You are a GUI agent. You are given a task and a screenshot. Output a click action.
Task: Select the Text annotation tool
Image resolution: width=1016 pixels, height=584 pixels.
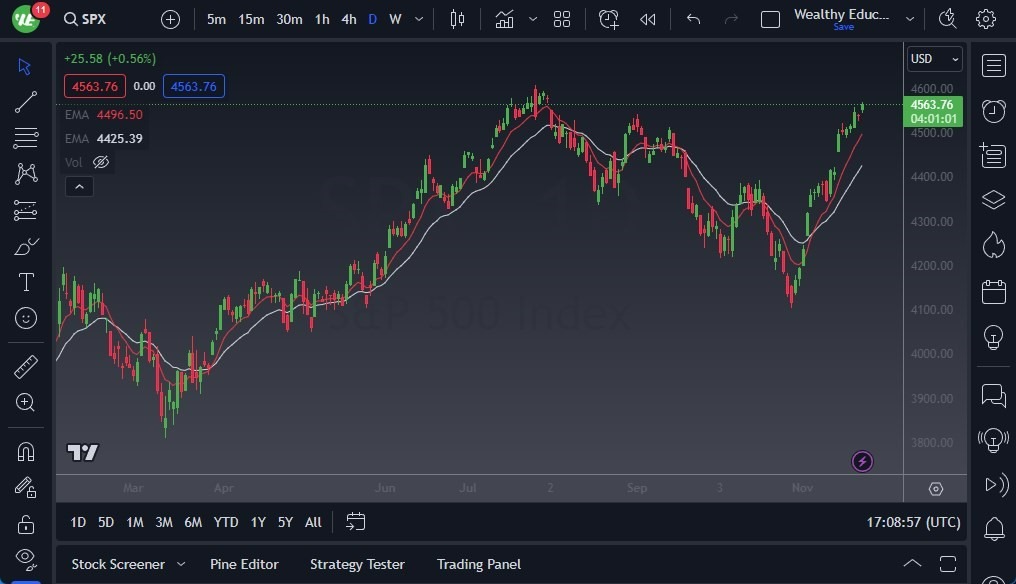26,281
